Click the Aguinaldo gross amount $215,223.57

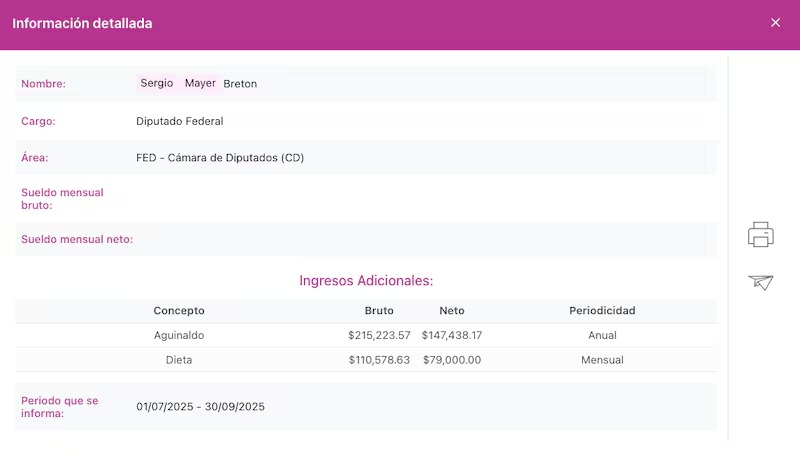tap(379, 336)
